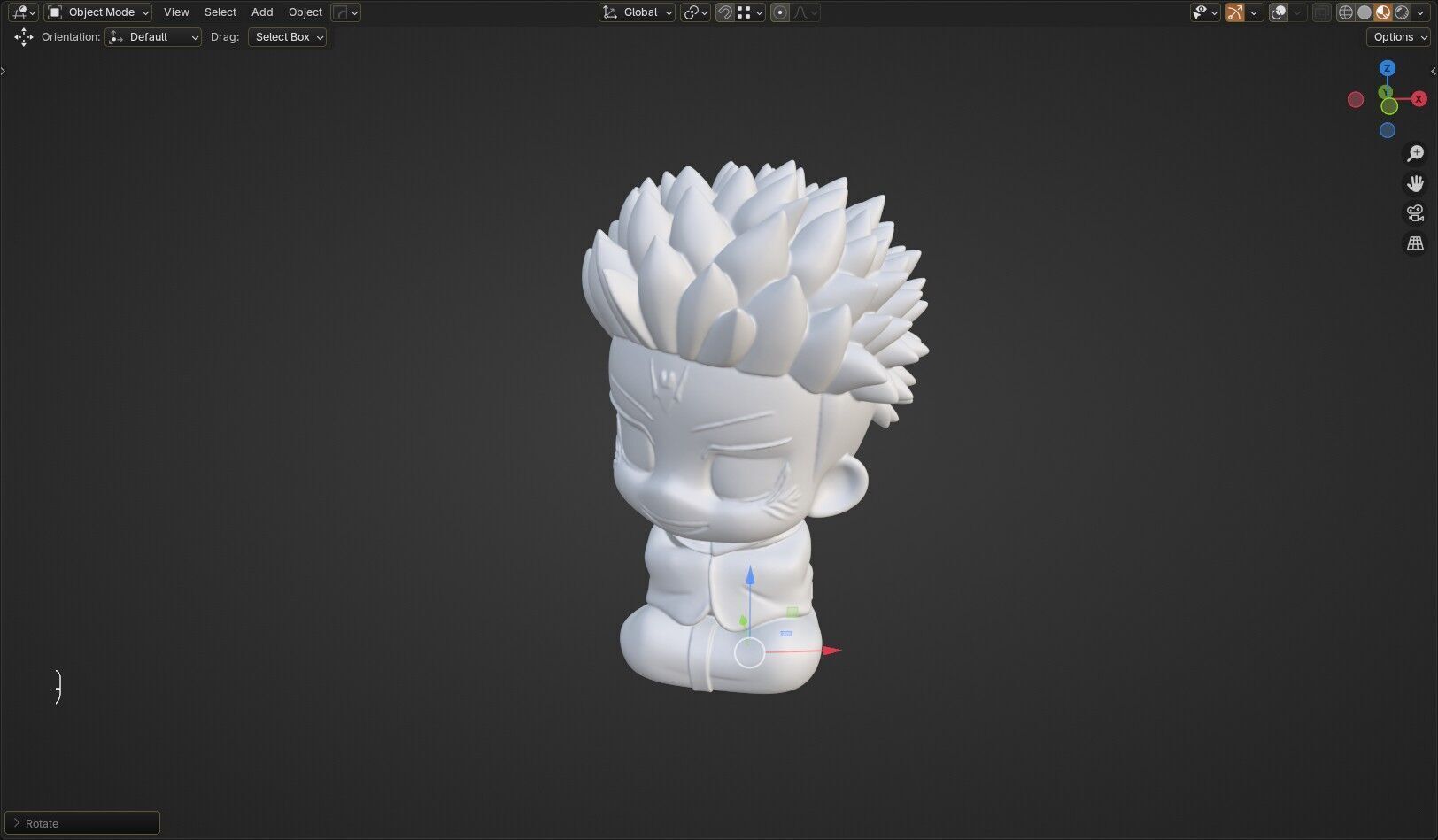
Task: Open the transform pivot point dropdown
Action: pyautogui.click(x=695, y=12)
